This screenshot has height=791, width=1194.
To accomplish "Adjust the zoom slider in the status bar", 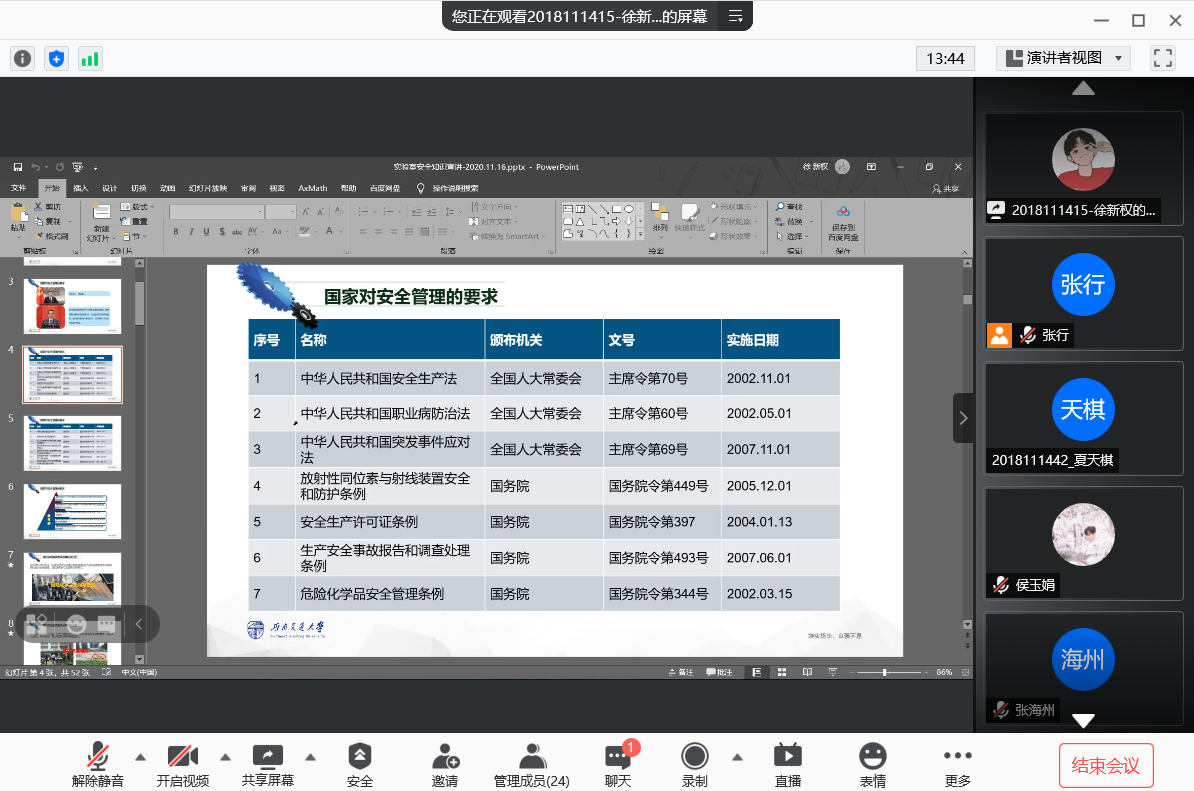I will point(885,671).
